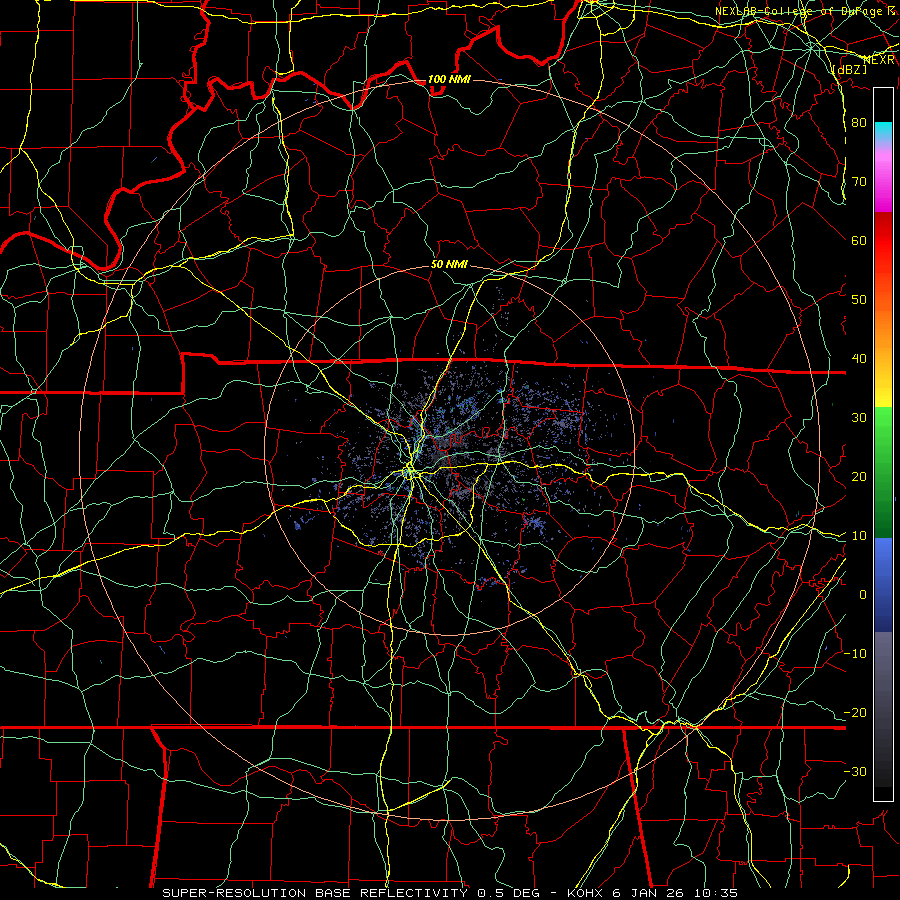Click the "50 NMI" range ring label
The image size is (900, 900).
449,265
